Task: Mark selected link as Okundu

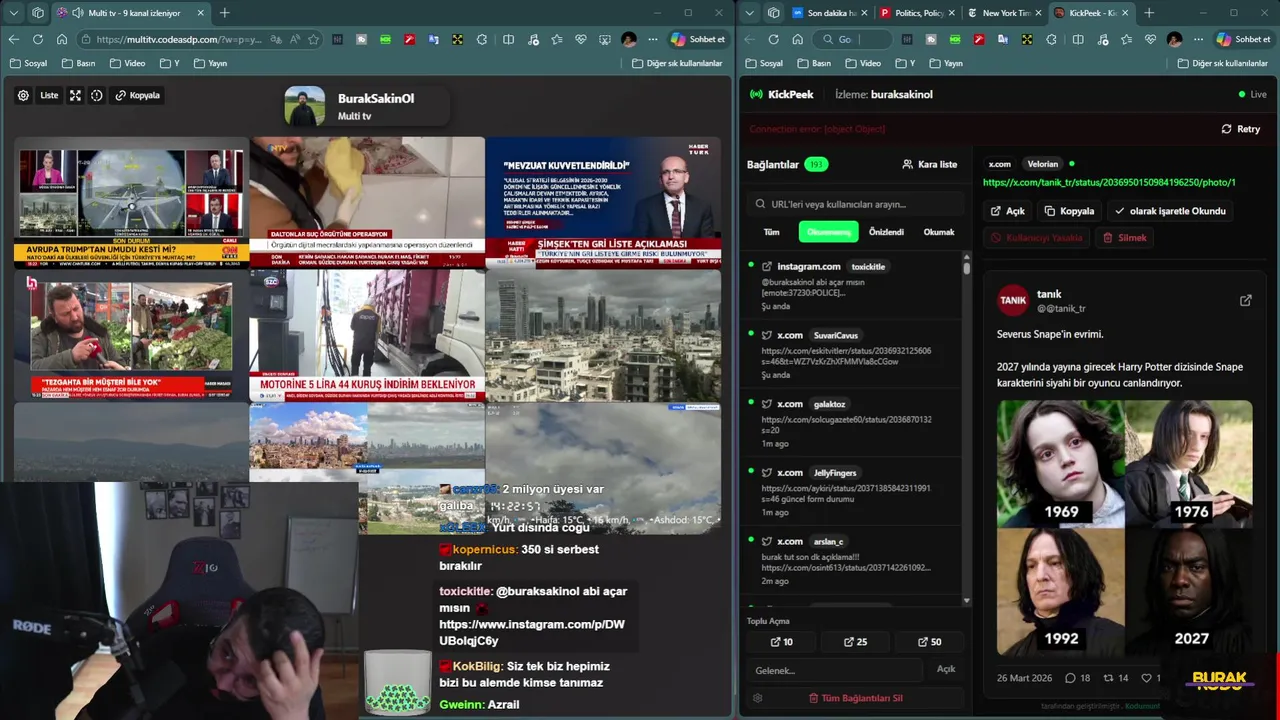Action: [1169, 211]
